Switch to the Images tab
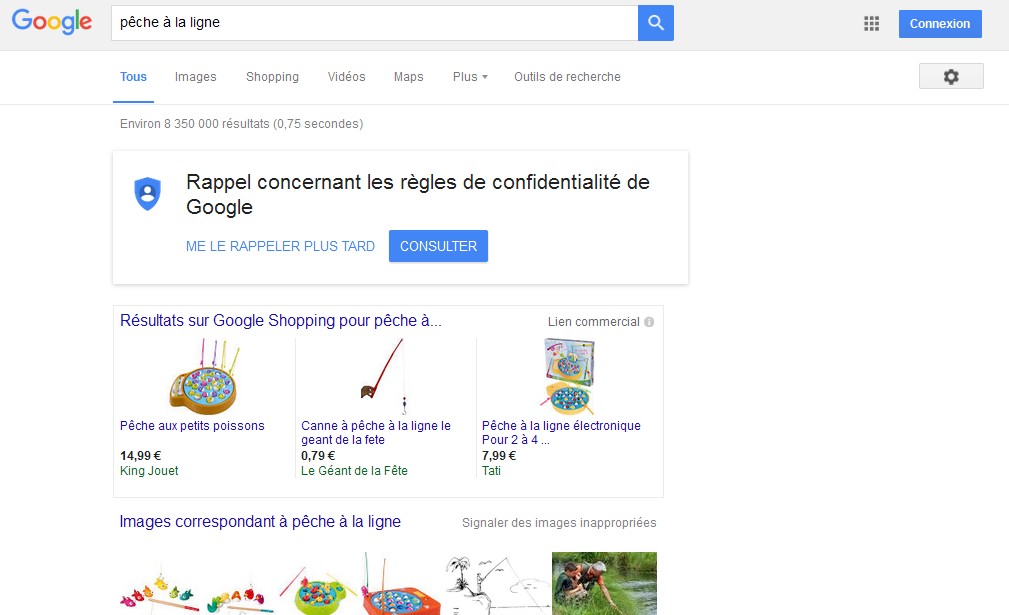The image size is (1009, 615). [195, 77]
